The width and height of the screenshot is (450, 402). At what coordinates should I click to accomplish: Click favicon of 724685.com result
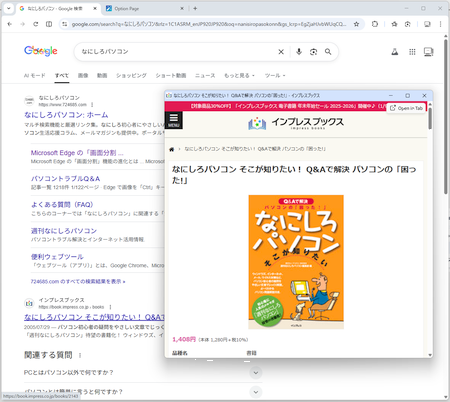29,101
